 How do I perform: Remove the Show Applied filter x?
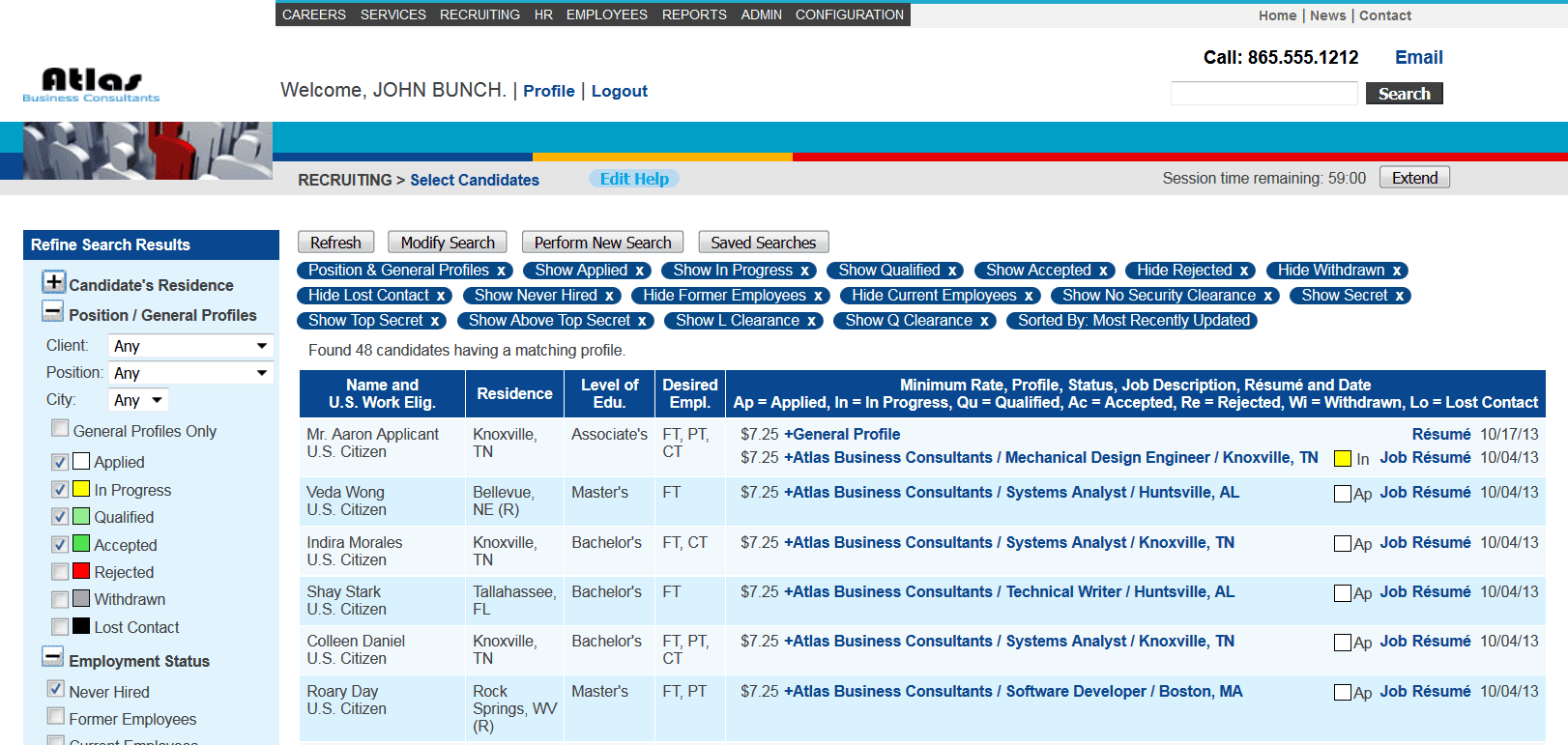639,271
